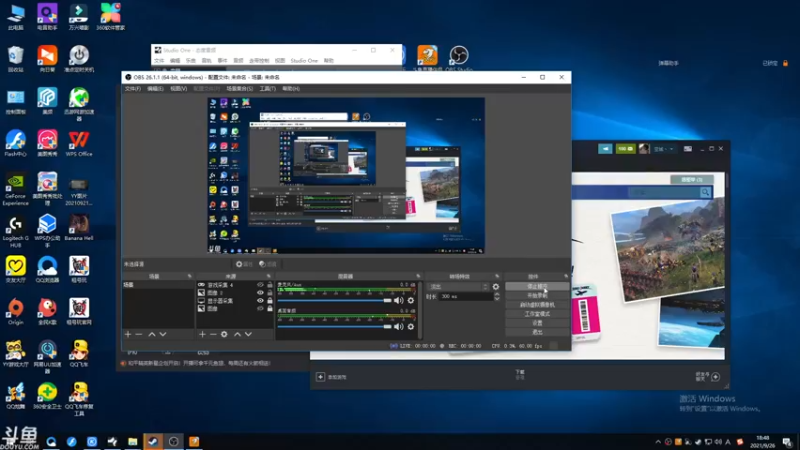The height and width of the screenshot is (450, 800).
Task: Increase transition duration with up arrow
Action: tap(497, 294)
